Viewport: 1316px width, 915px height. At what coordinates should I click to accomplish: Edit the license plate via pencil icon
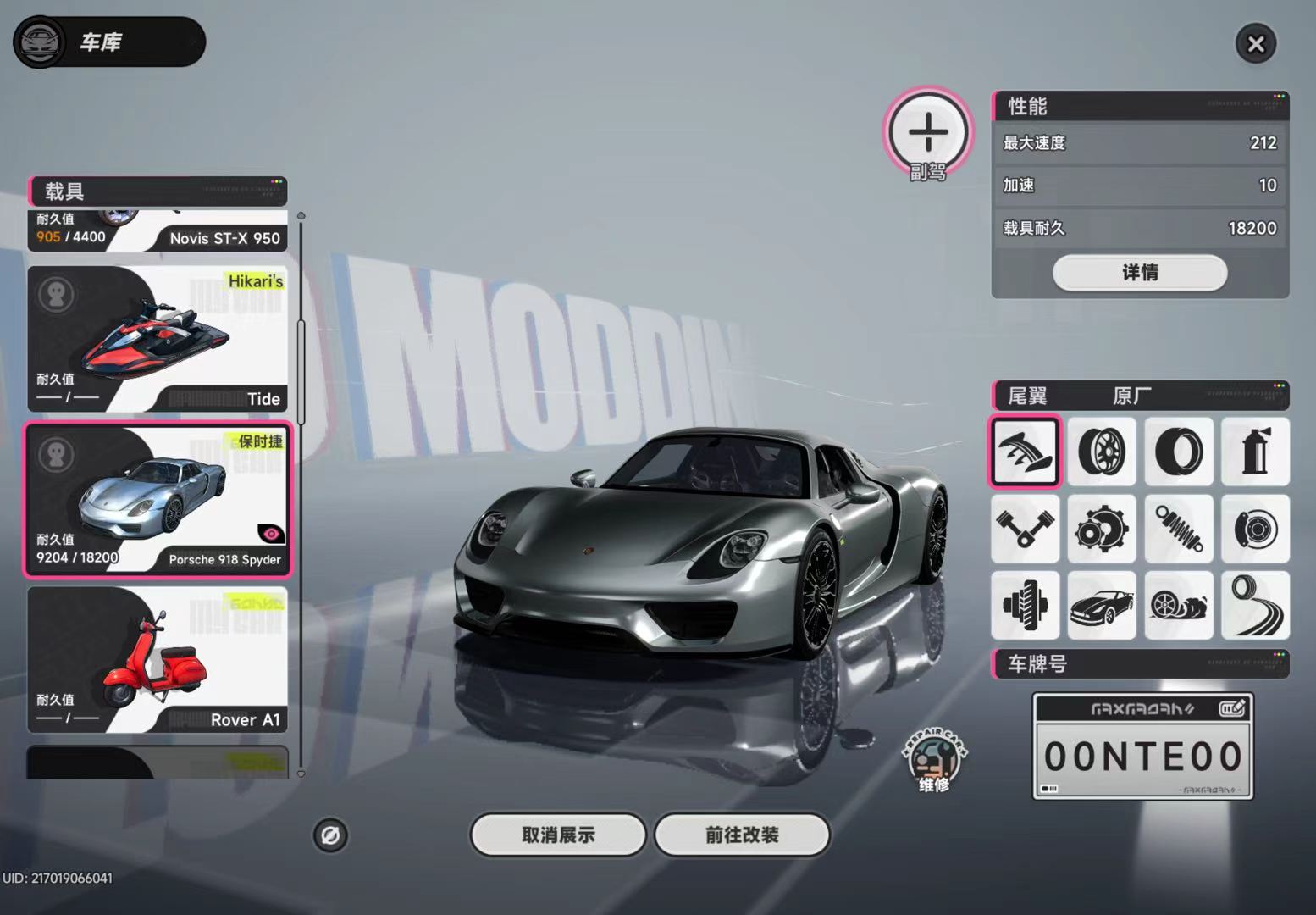tap(1232, 708)
